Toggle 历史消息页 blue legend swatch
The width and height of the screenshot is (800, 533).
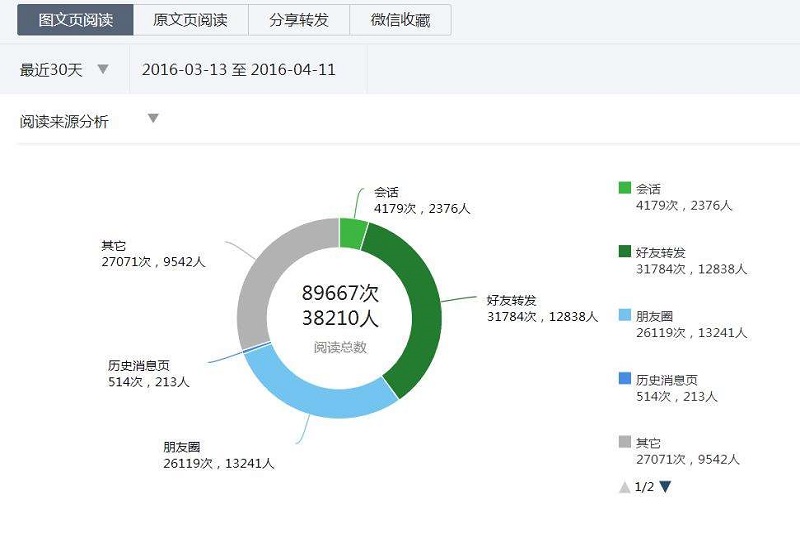(x=625, y=378)
